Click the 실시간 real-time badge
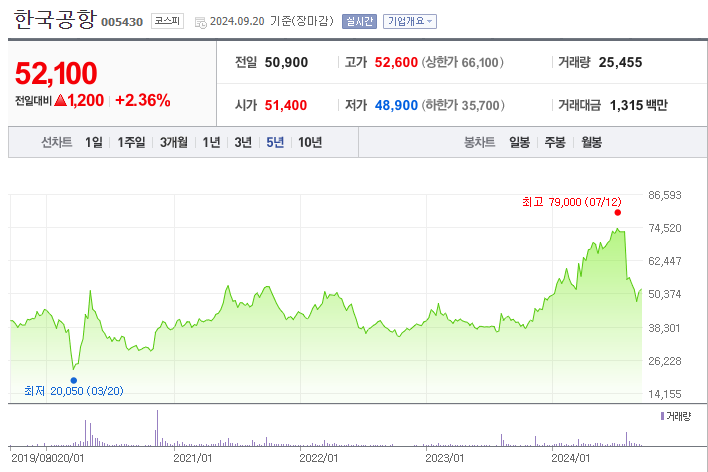The width and height of the screenshot is (708, 472). coord(359,21)
